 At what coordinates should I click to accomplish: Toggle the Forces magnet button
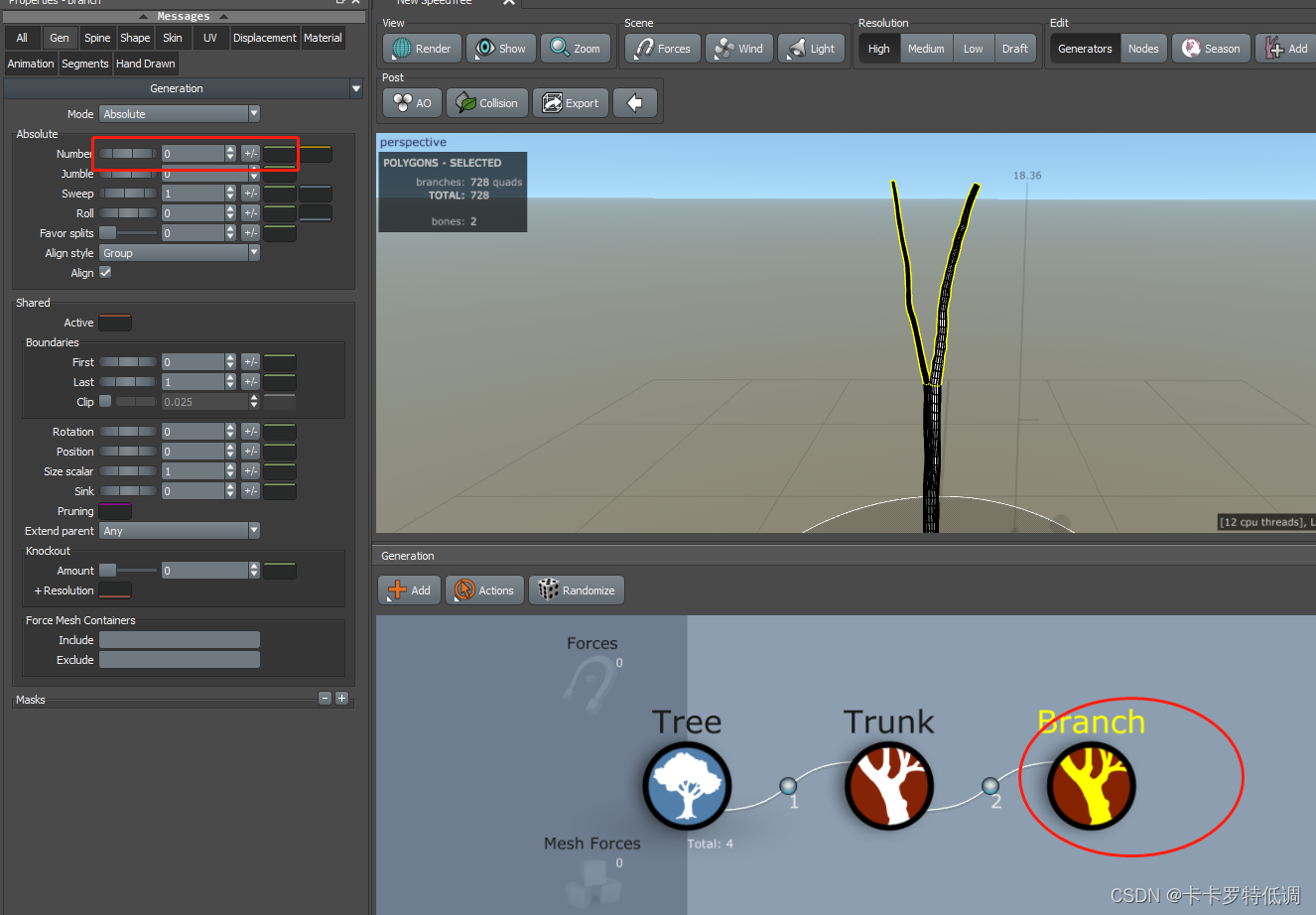point(663,48)
